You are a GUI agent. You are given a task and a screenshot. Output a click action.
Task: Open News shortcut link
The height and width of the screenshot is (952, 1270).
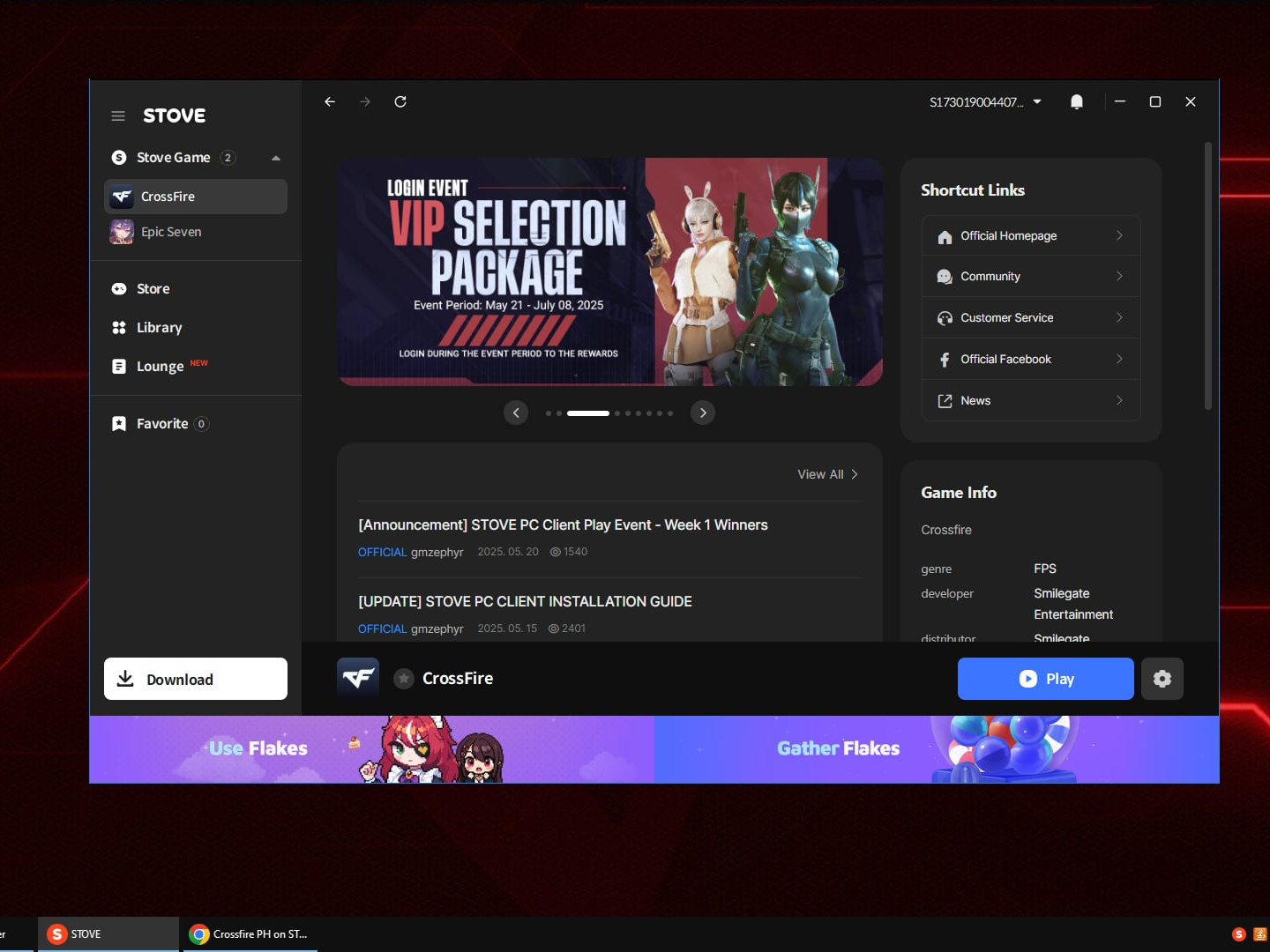1031,401
